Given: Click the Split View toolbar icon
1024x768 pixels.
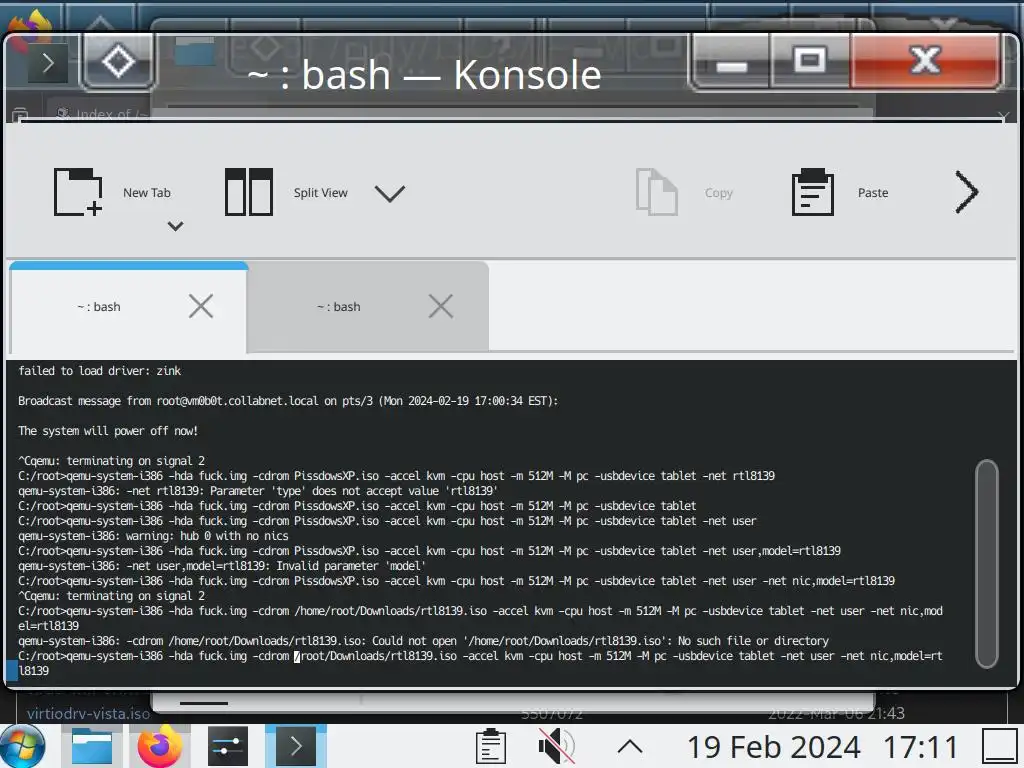Looking at the screenshot, I should (x=248, y=192).
